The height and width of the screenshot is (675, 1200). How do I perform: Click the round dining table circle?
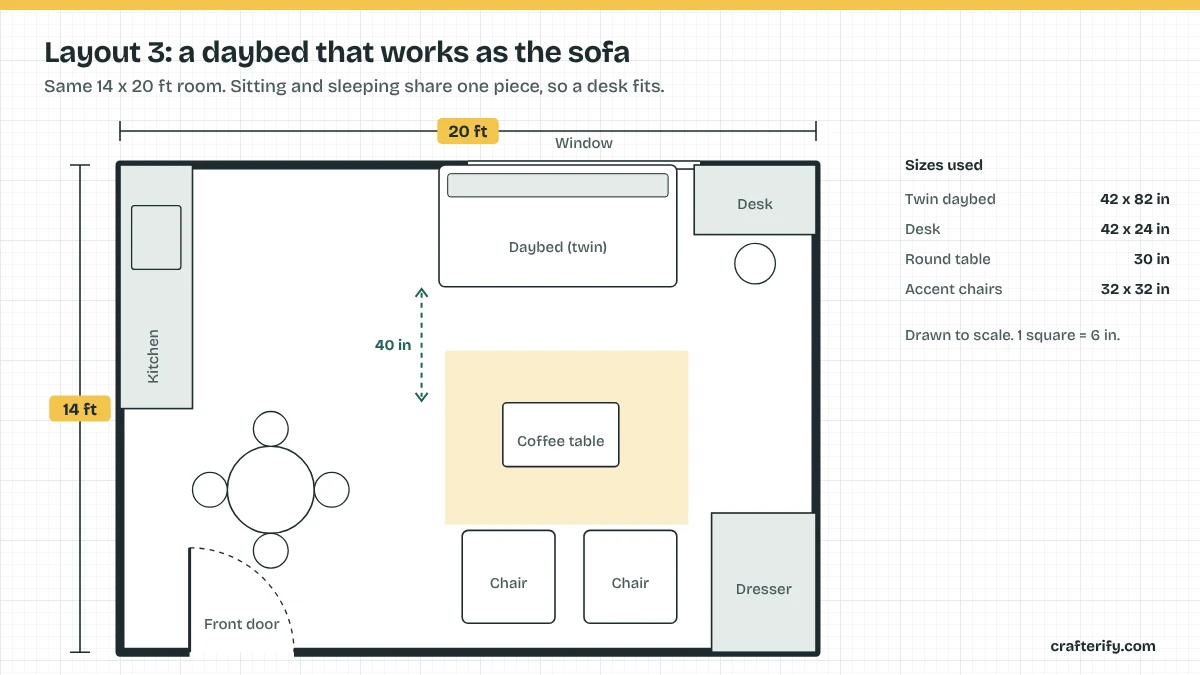271,490
